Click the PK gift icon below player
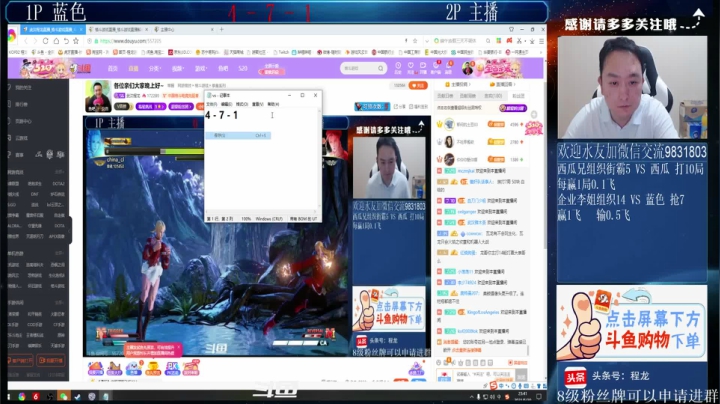Screen dimensions: 720x404 tap(172, 368)
